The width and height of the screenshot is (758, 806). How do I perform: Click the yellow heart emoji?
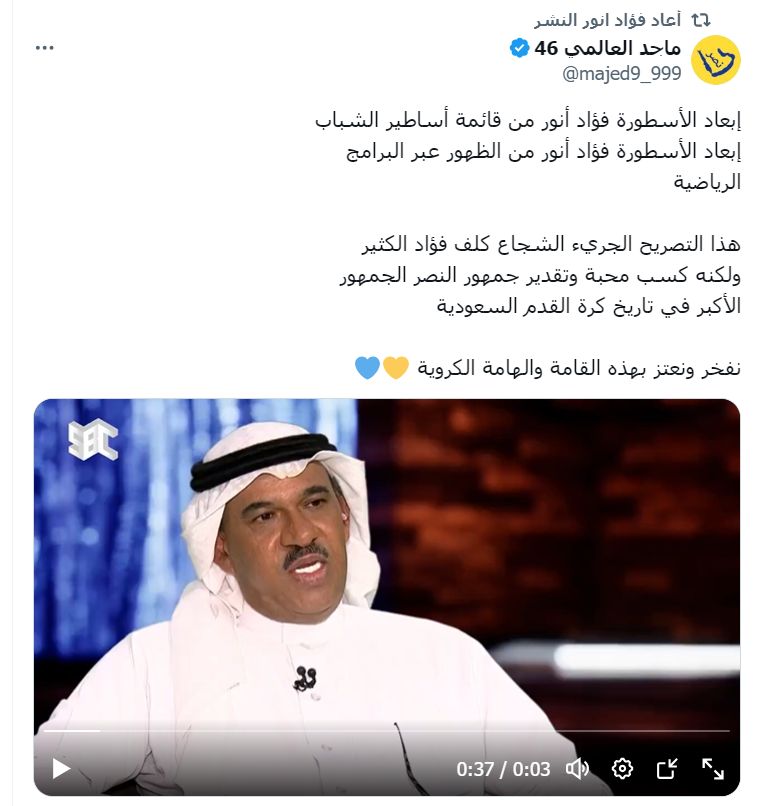pyautogui.click(x=396, y=368)
